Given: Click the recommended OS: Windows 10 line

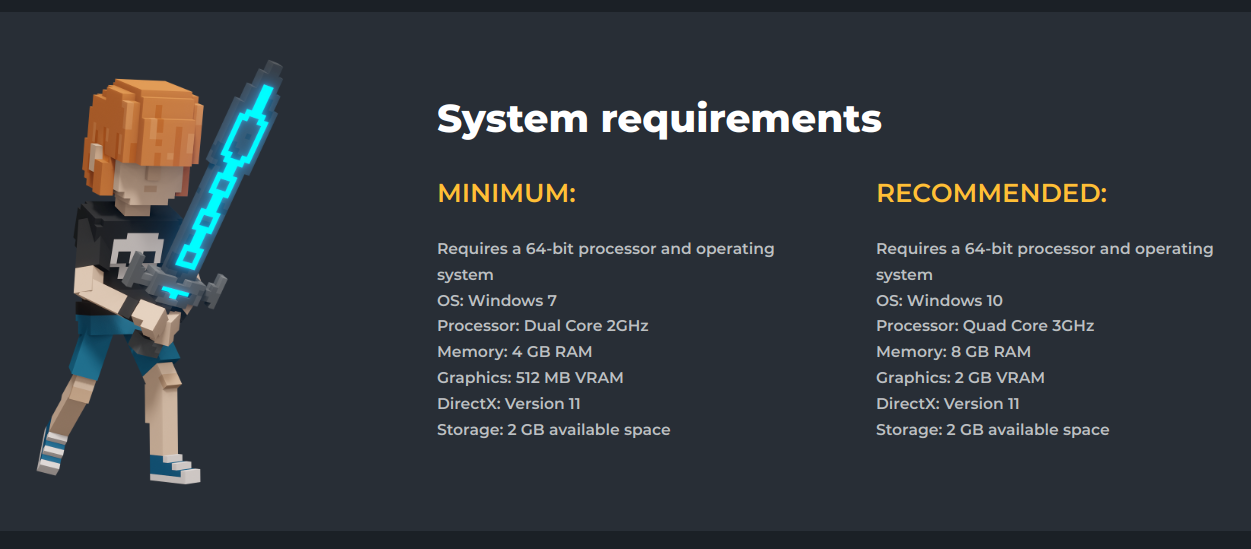Looking at the screenshot, I should (x=939, y=300).
